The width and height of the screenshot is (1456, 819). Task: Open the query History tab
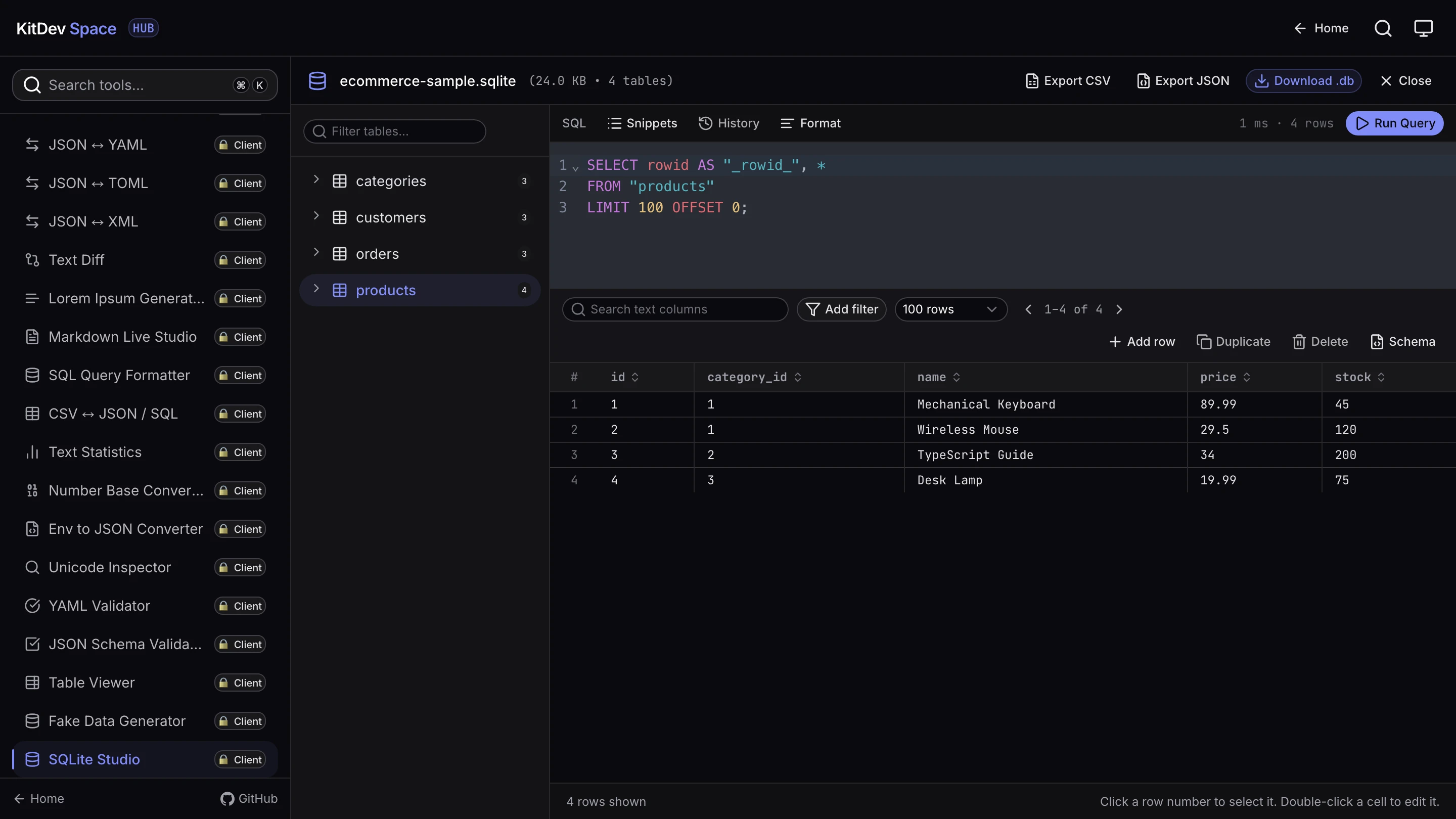point(729,123)
